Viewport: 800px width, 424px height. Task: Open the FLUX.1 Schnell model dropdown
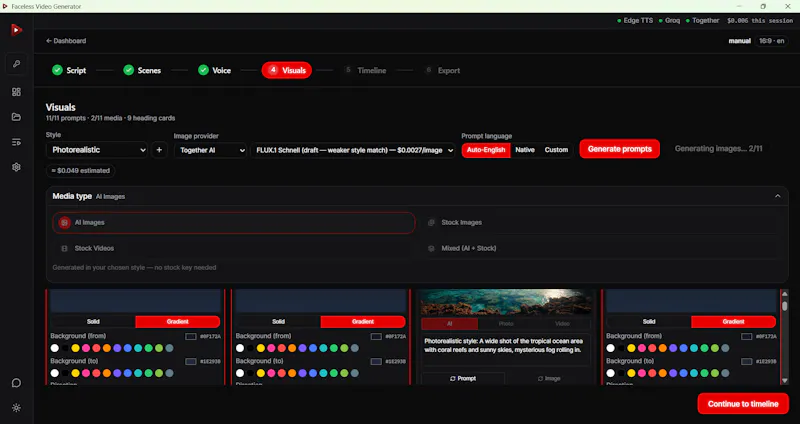click(x=353, y=150)
